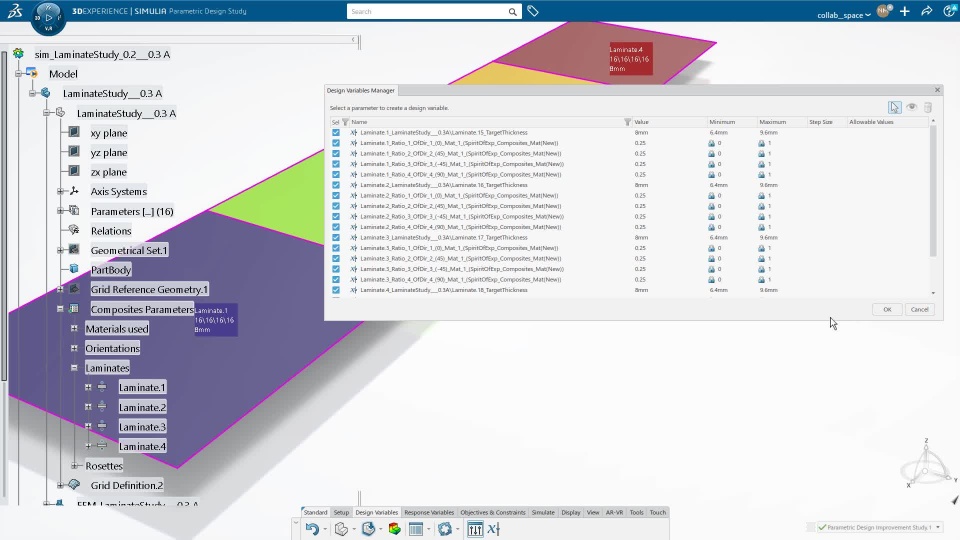Switch to the Objectives & Constraints tab

492,512
